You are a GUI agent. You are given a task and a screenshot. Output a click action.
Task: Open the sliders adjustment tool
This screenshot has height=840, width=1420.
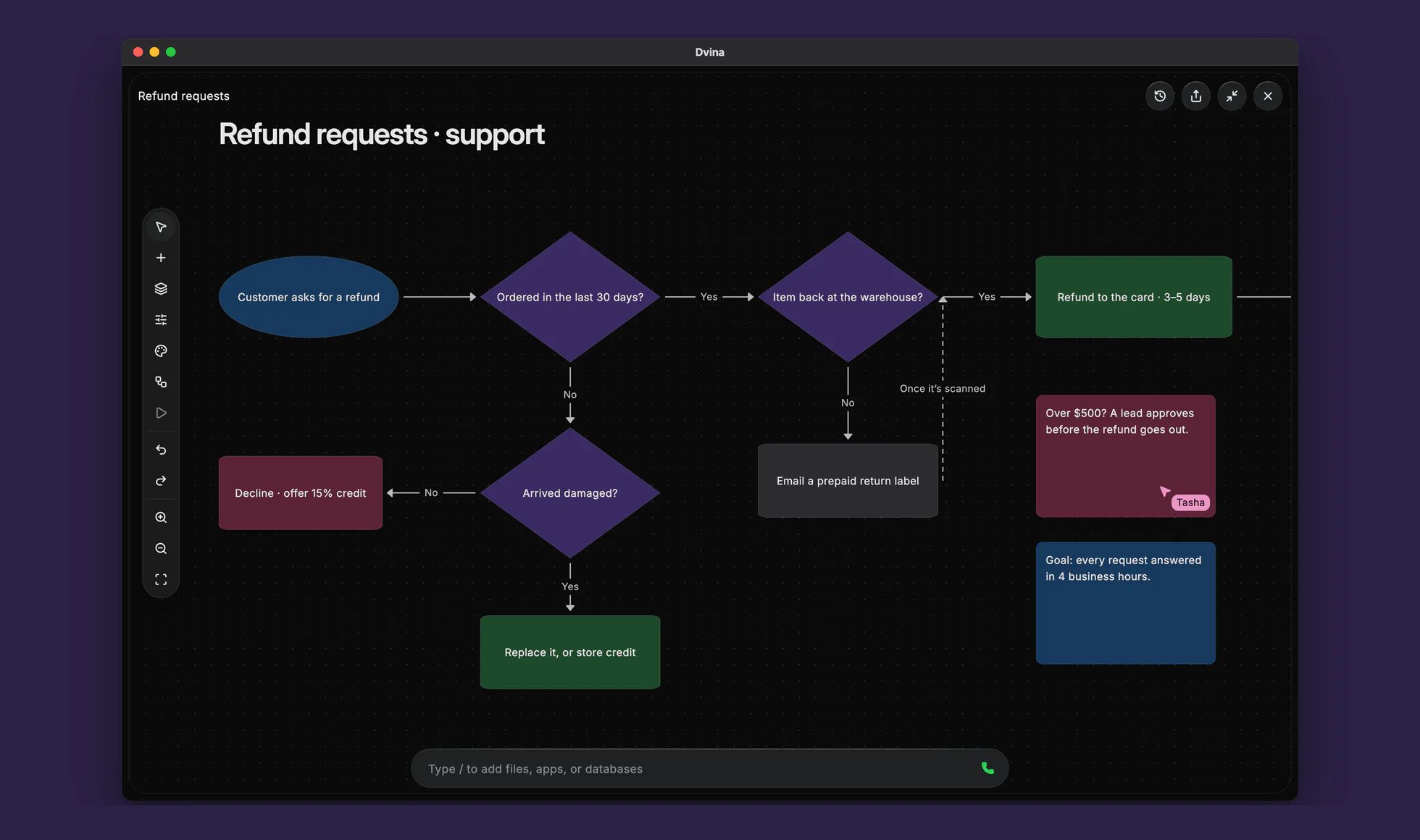pos(161,319)
